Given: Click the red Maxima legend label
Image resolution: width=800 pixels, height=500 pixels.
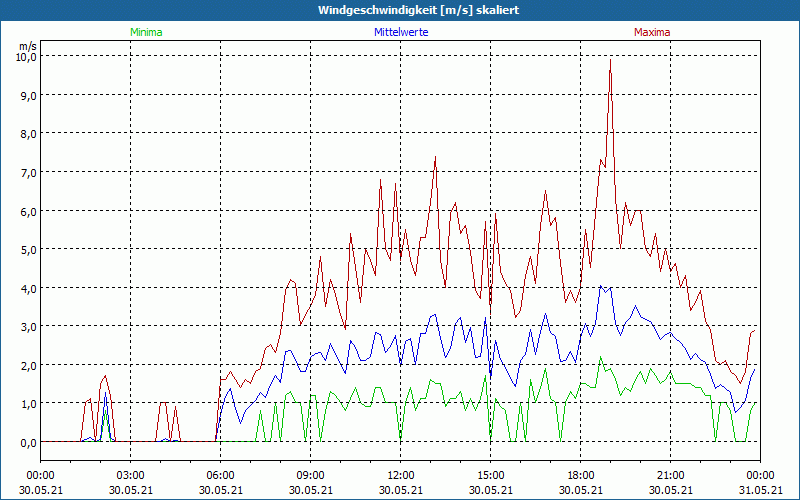Looking at the screenshot, I should coord(652,32).
